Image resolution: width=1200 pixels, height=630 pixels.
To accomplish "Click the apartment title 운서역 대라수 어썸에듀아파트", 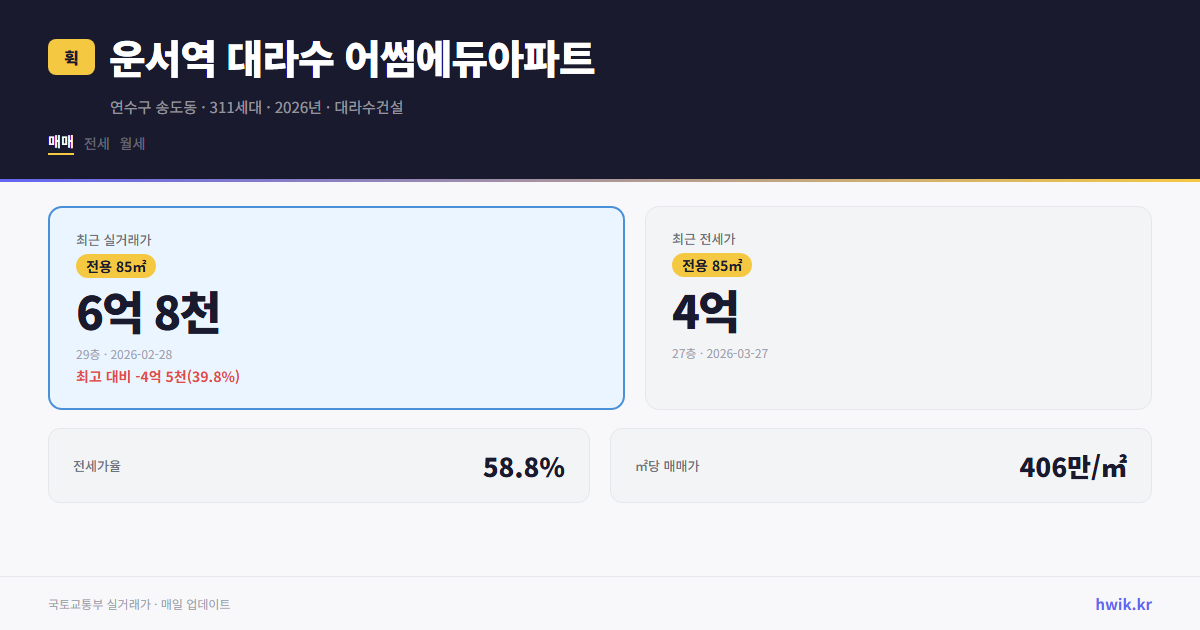I will pos(349,59).
